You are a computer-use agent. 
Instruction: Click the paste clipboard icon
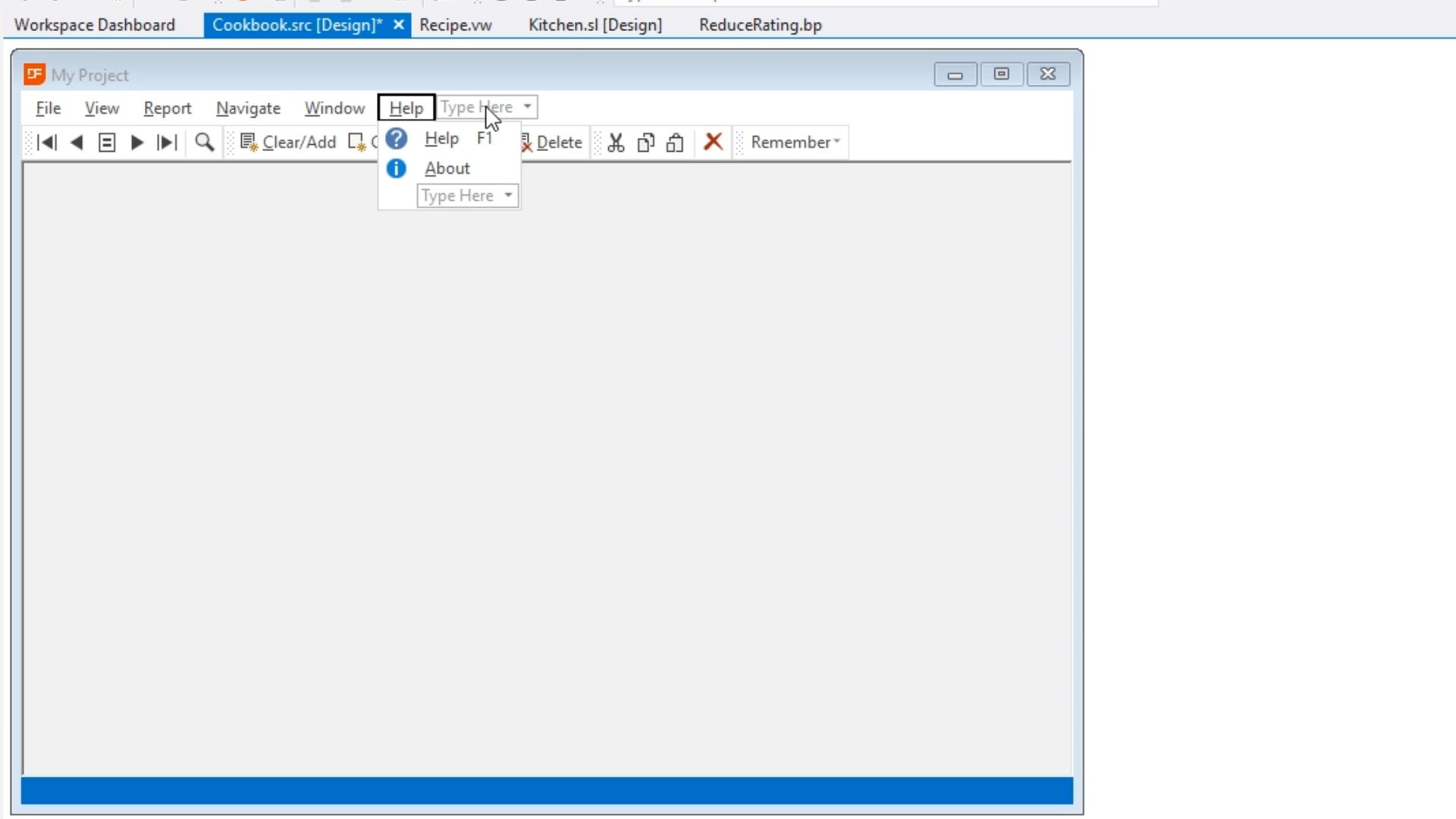[x=675, y=143]
